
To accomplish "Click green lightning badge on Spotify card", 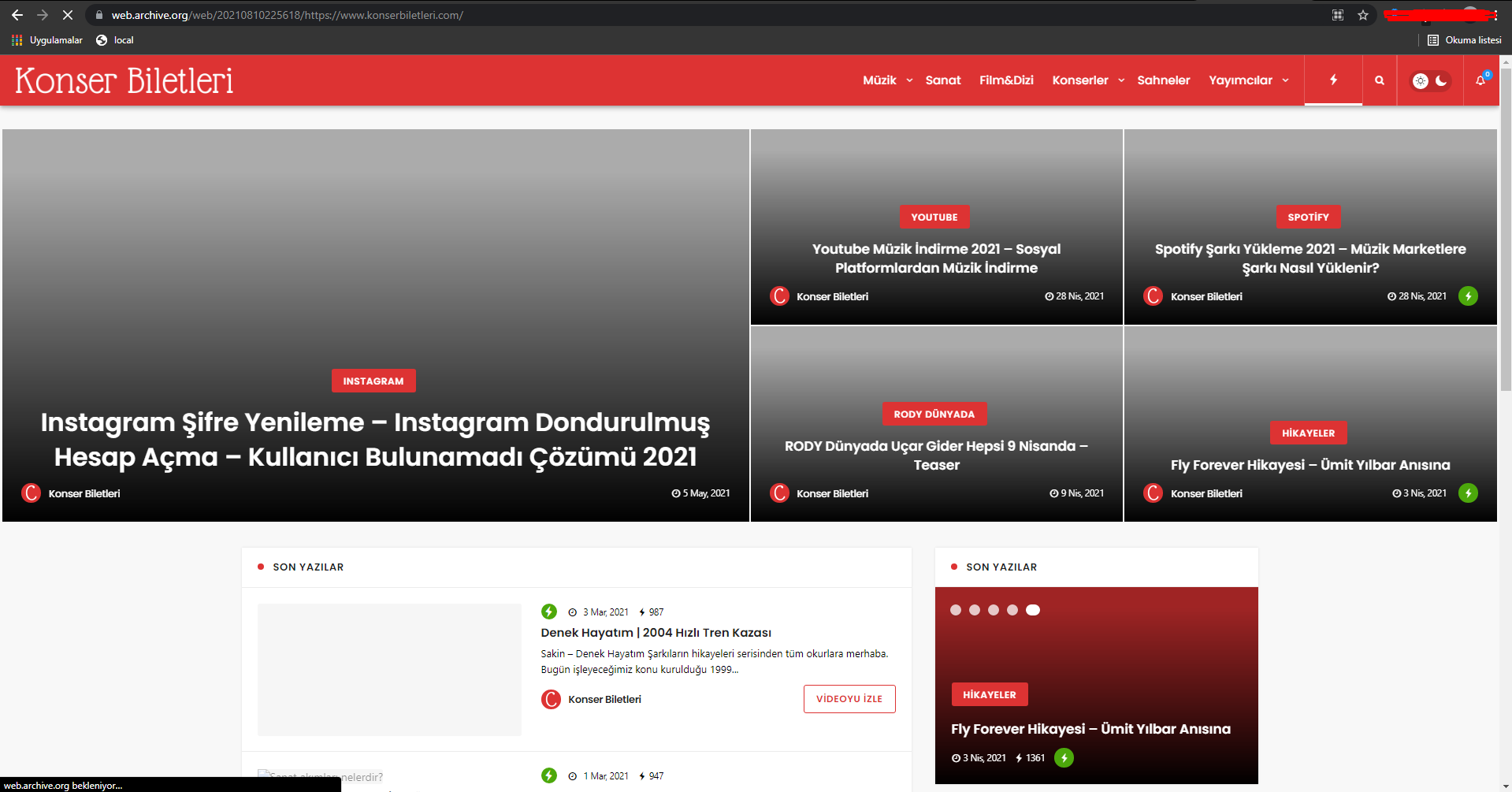I will [1468, 296].
